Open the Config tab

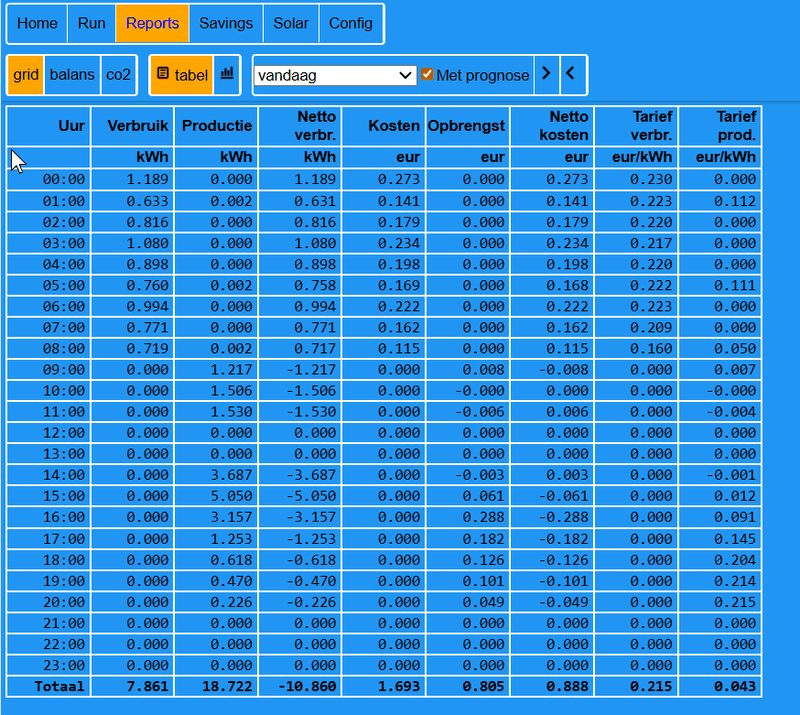(350, 23)
